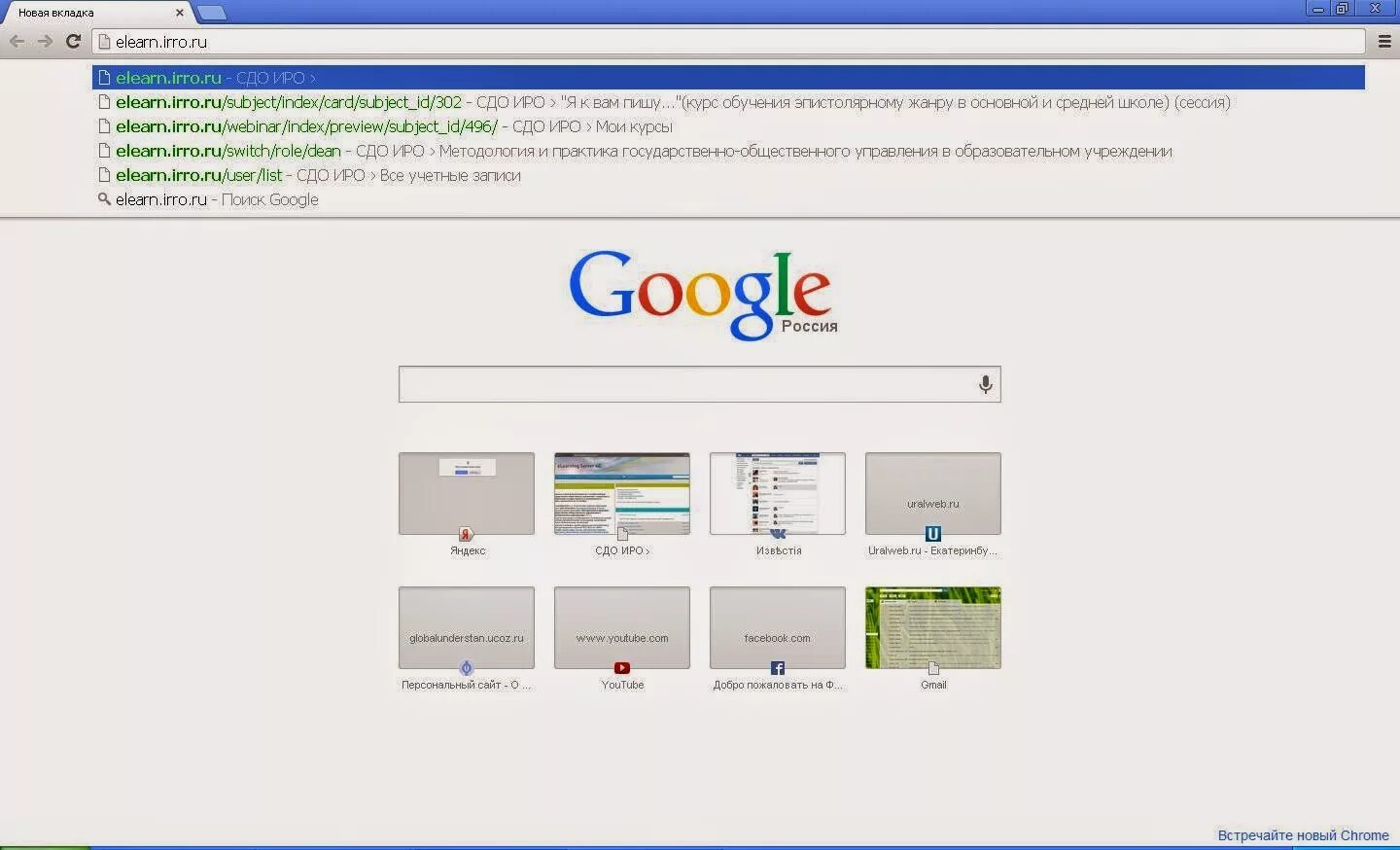Click the Uralweb U favicon
This screenshot has width=1400, height=850.
933,534
